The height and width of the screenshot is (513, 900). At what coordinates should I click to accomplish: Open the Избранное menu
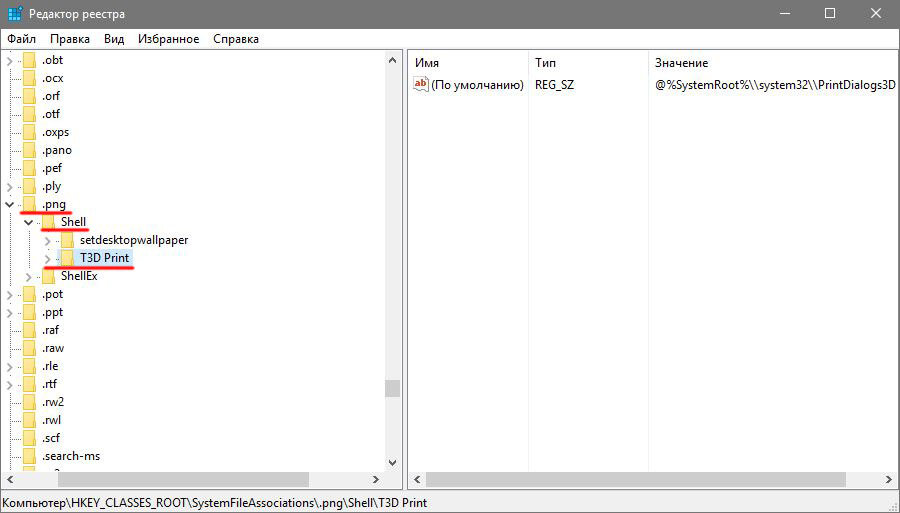[x=168, y=39]
